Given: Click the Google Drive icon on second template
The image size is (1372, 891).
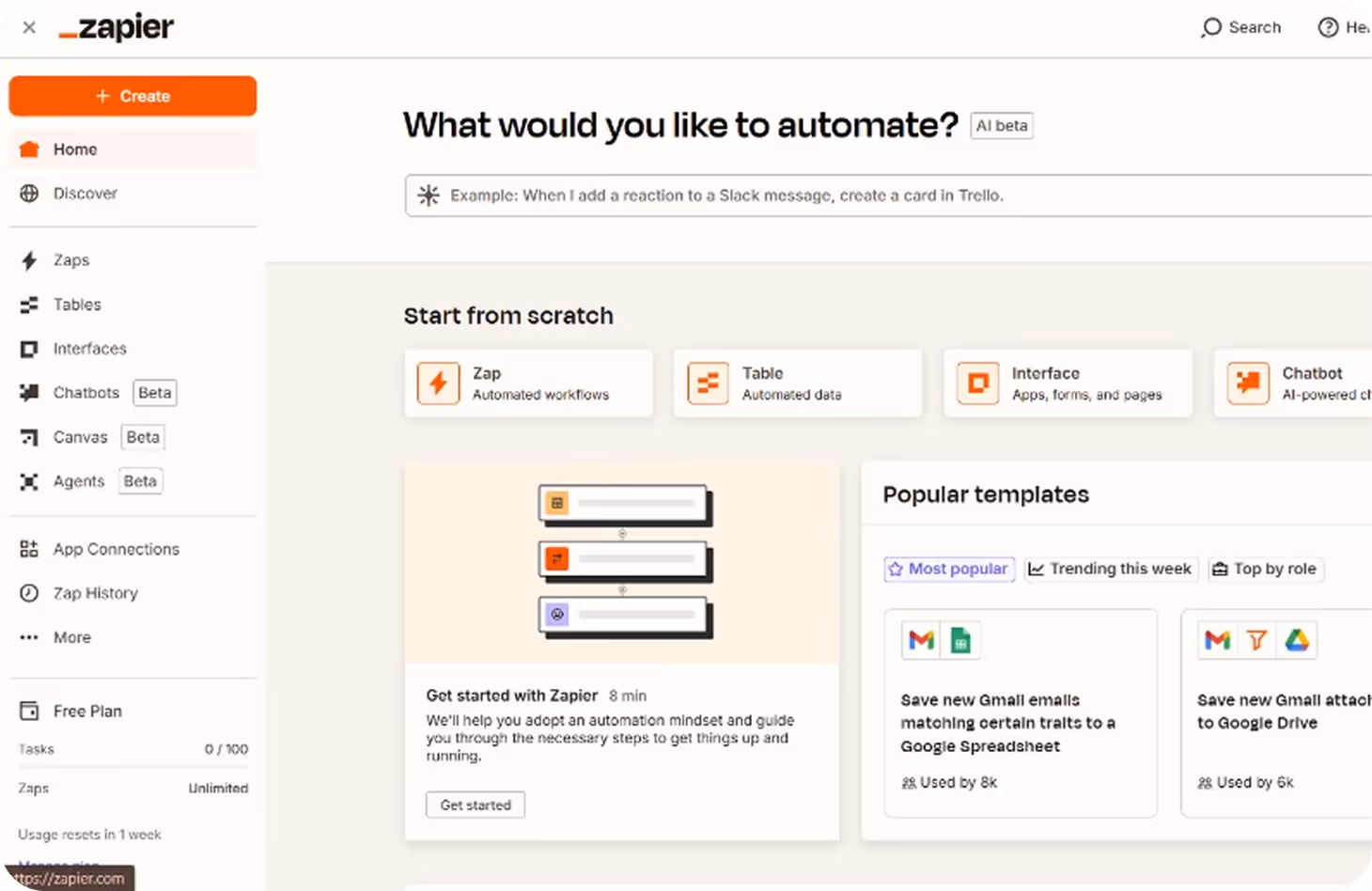Looking at the screenshot, I should point(1297,640).
